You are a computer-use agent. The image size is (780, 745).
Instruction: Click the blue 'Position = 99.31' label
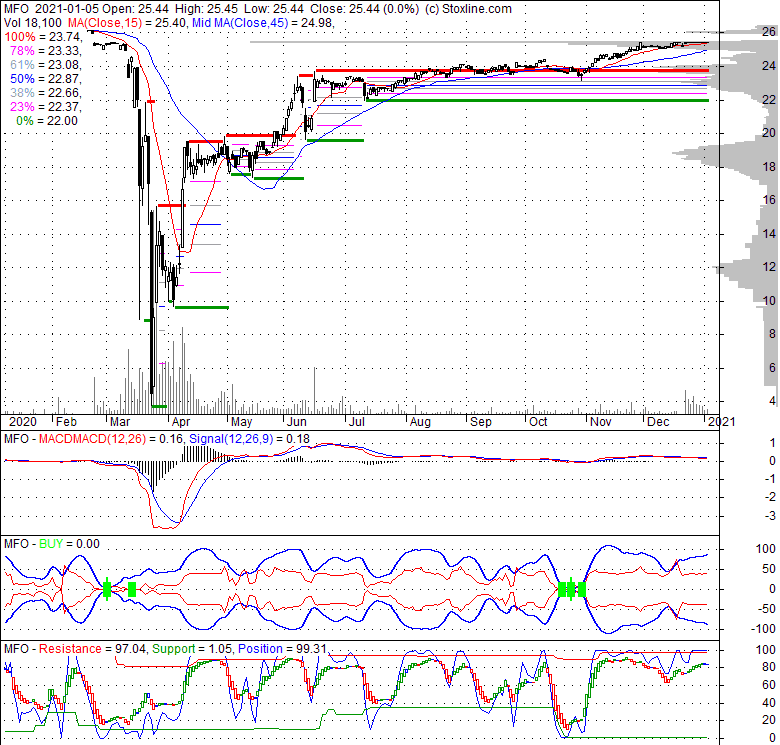[282, 649]
